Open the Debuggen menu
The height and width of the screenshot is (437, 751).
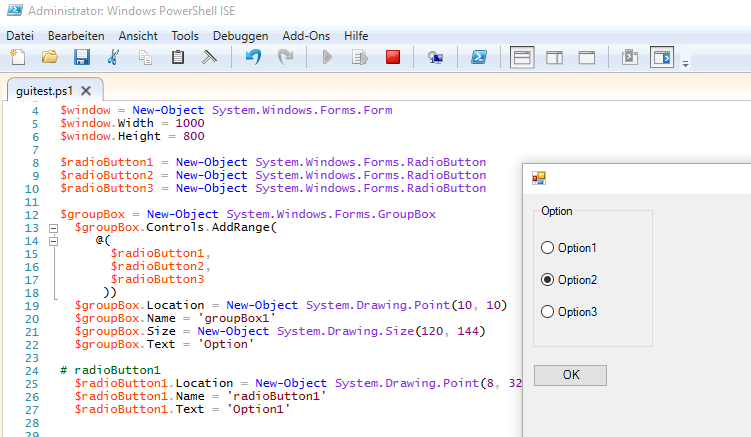pyautogui.click(x=240, y=35)
